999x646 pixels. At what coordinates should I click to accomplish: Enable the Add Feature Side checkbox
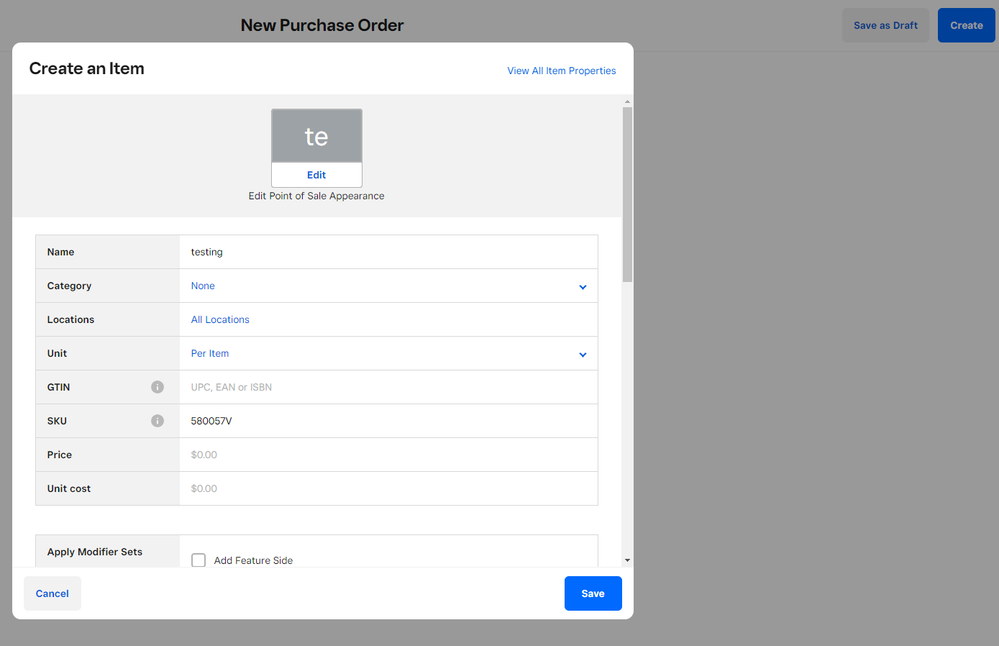pyautogui.click(x=198, y=560)
